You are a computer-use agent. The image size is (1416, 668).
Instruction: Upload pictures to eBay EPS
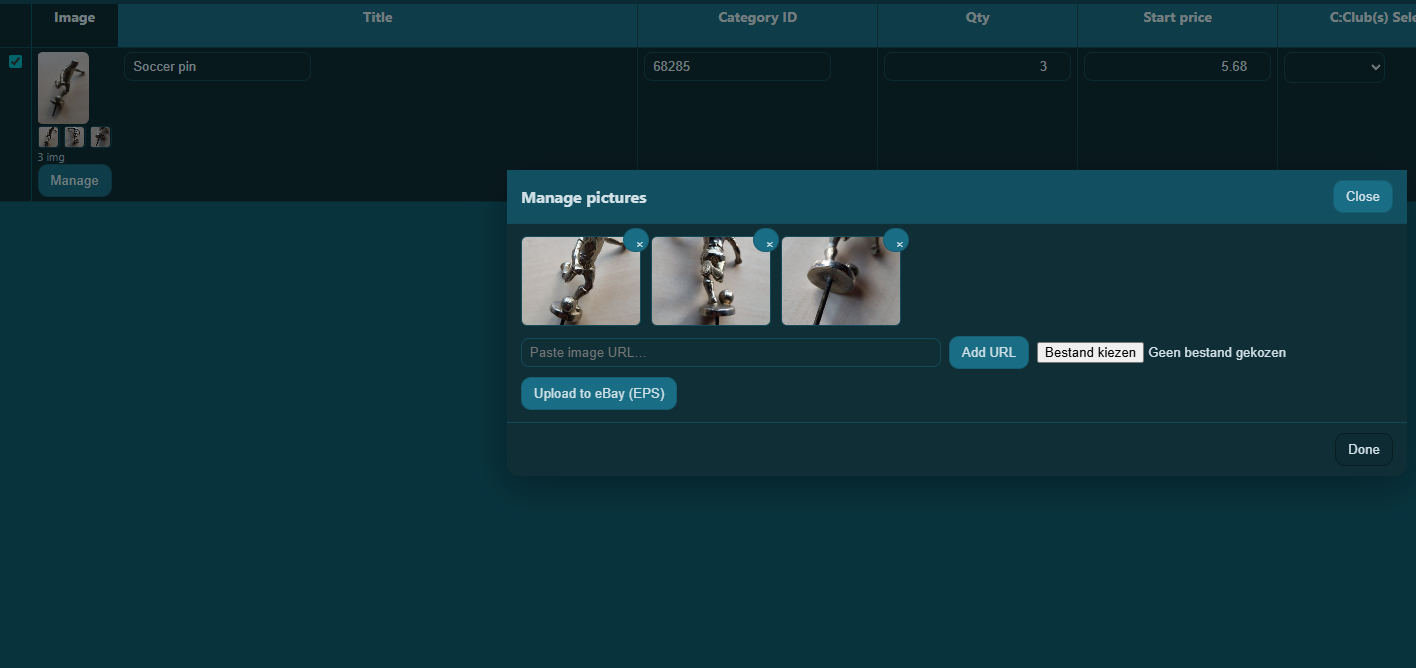tap(598, 393)
